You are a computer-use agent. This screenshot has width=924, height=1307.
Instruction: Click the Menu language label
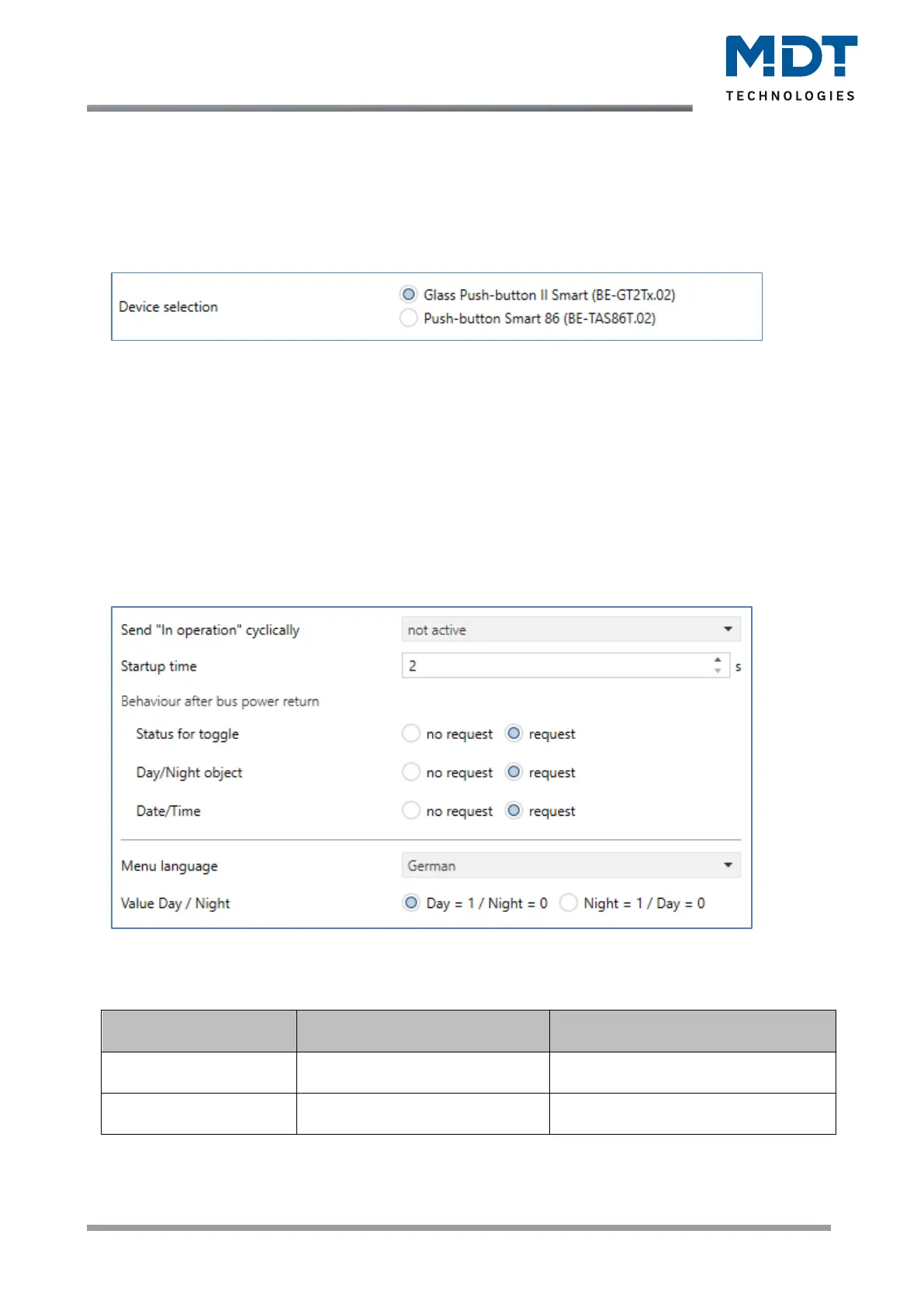[169, 866]
